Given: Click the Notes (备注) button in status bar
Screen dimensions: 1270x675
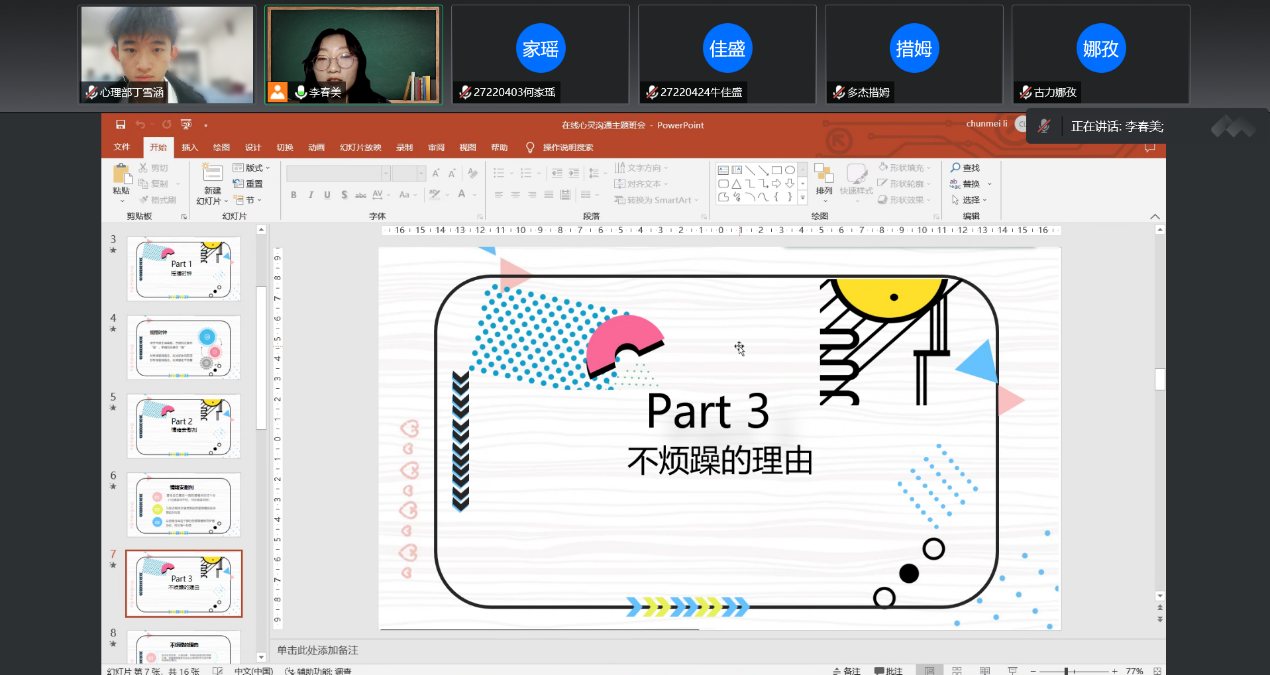Looking at the screenshot, I should tap(846, 671).
